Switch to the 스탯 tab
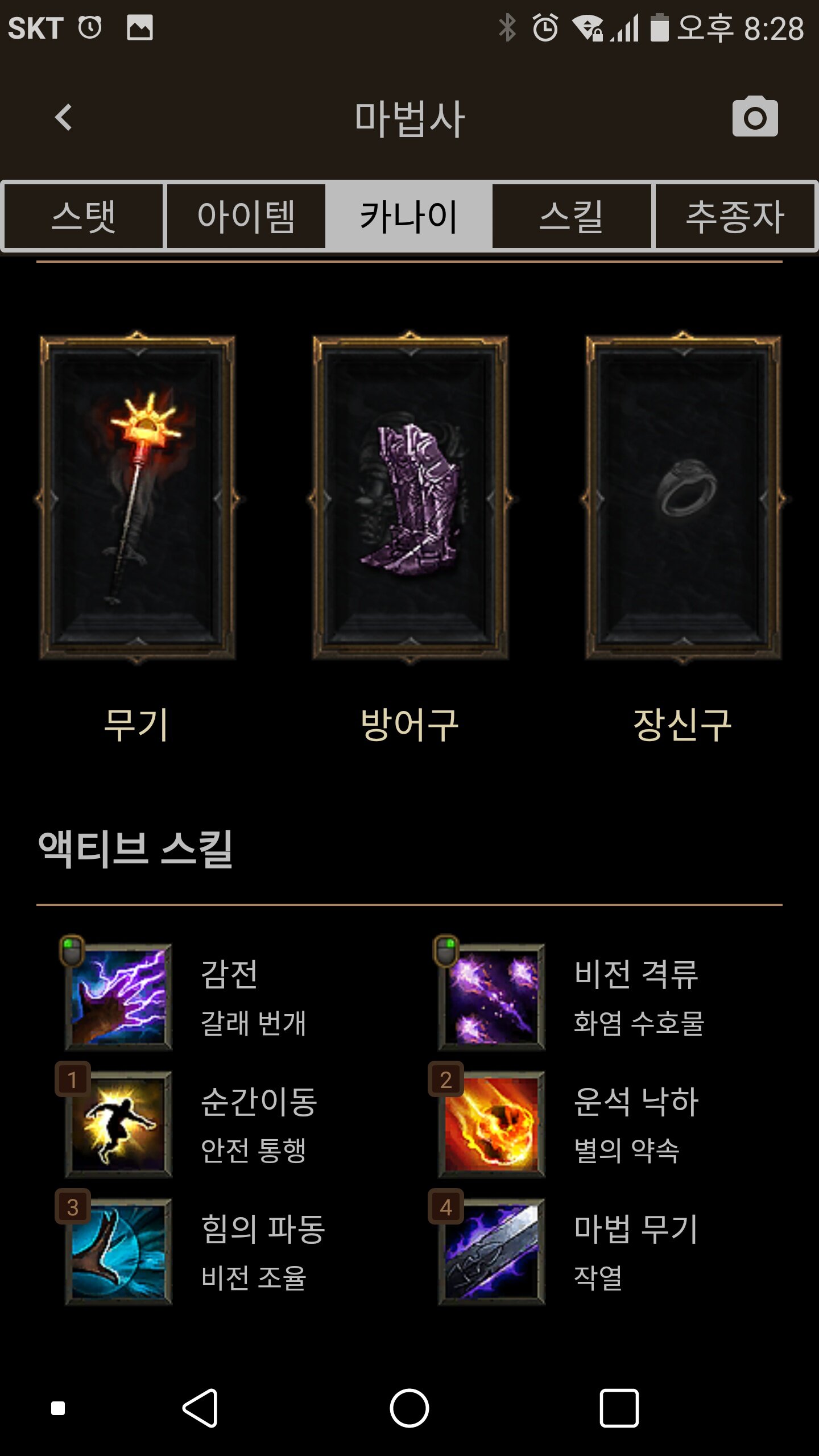The height and width of the screenshot is (1456, 819). click(x=84, y=216)
